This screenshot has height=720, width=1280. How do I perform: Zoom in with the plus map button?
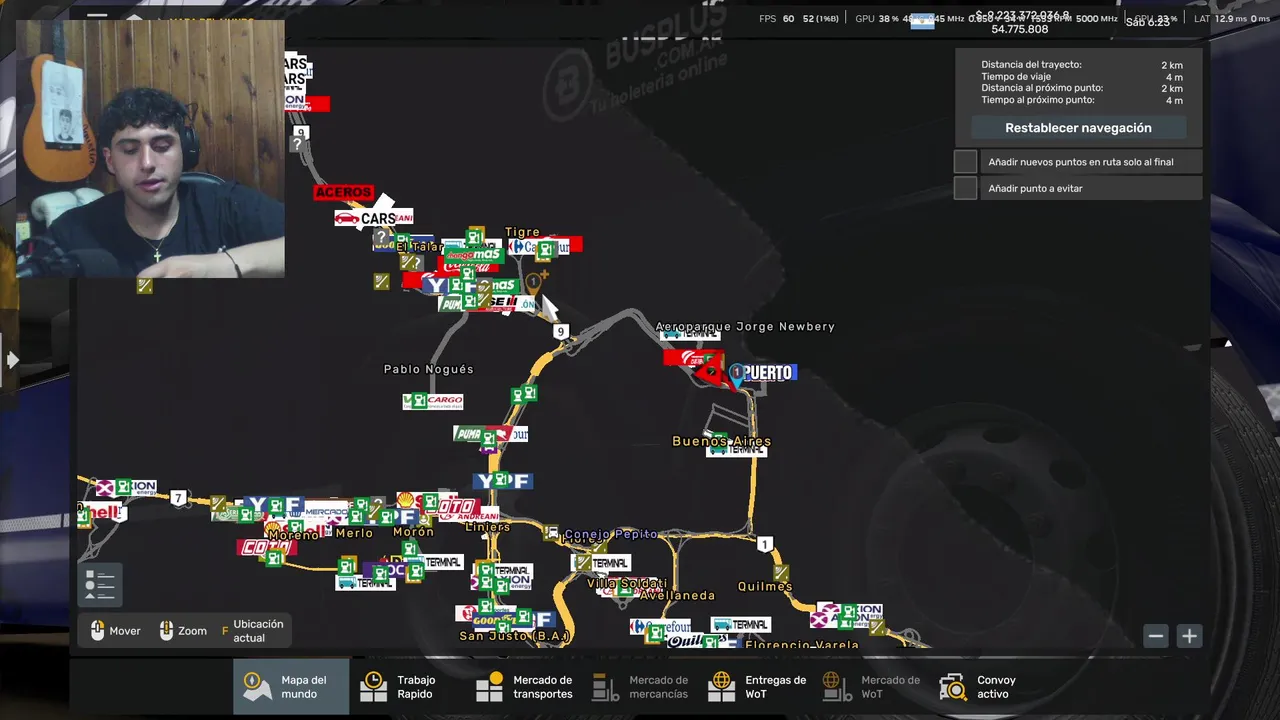pyautogui.click(x=1189, y=636)
